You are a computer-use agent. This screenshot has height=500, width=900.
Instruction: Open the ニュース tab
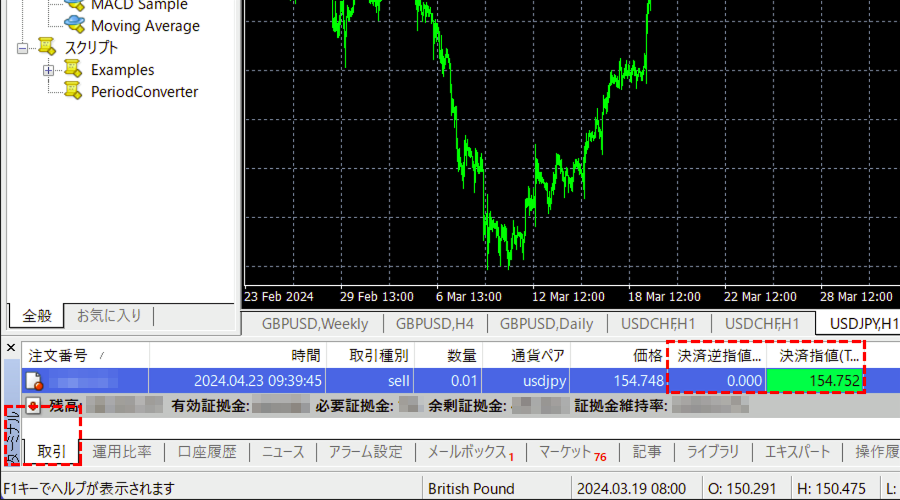(283, 452)
